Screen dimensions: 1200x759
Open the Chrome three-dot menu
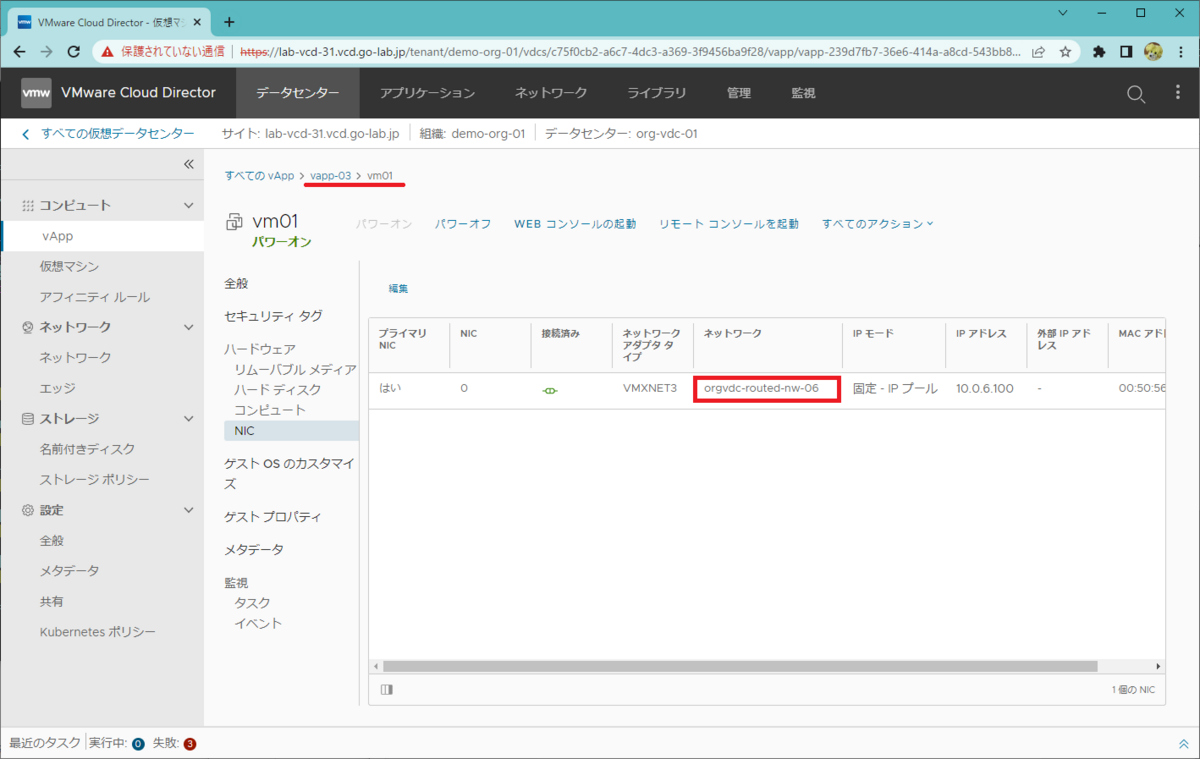[1180, 51]
